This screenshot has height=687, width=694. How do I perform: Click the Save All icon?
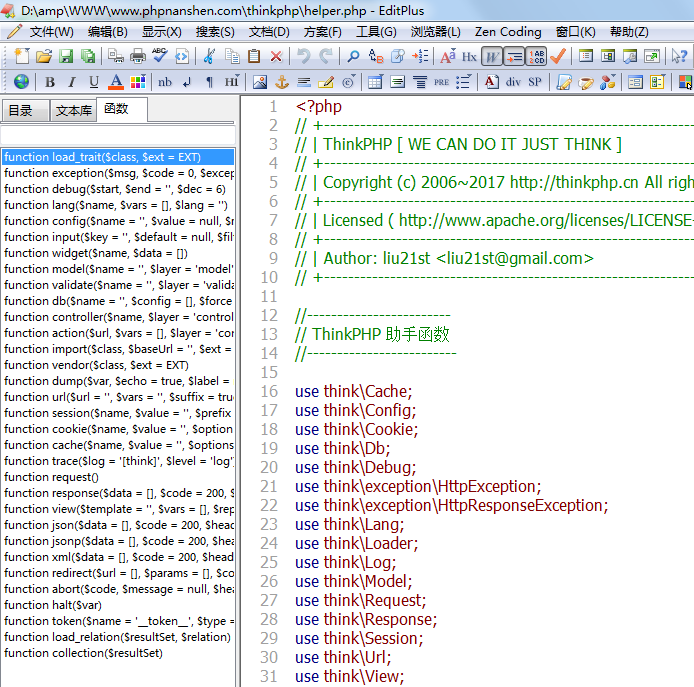coord(88,56)
